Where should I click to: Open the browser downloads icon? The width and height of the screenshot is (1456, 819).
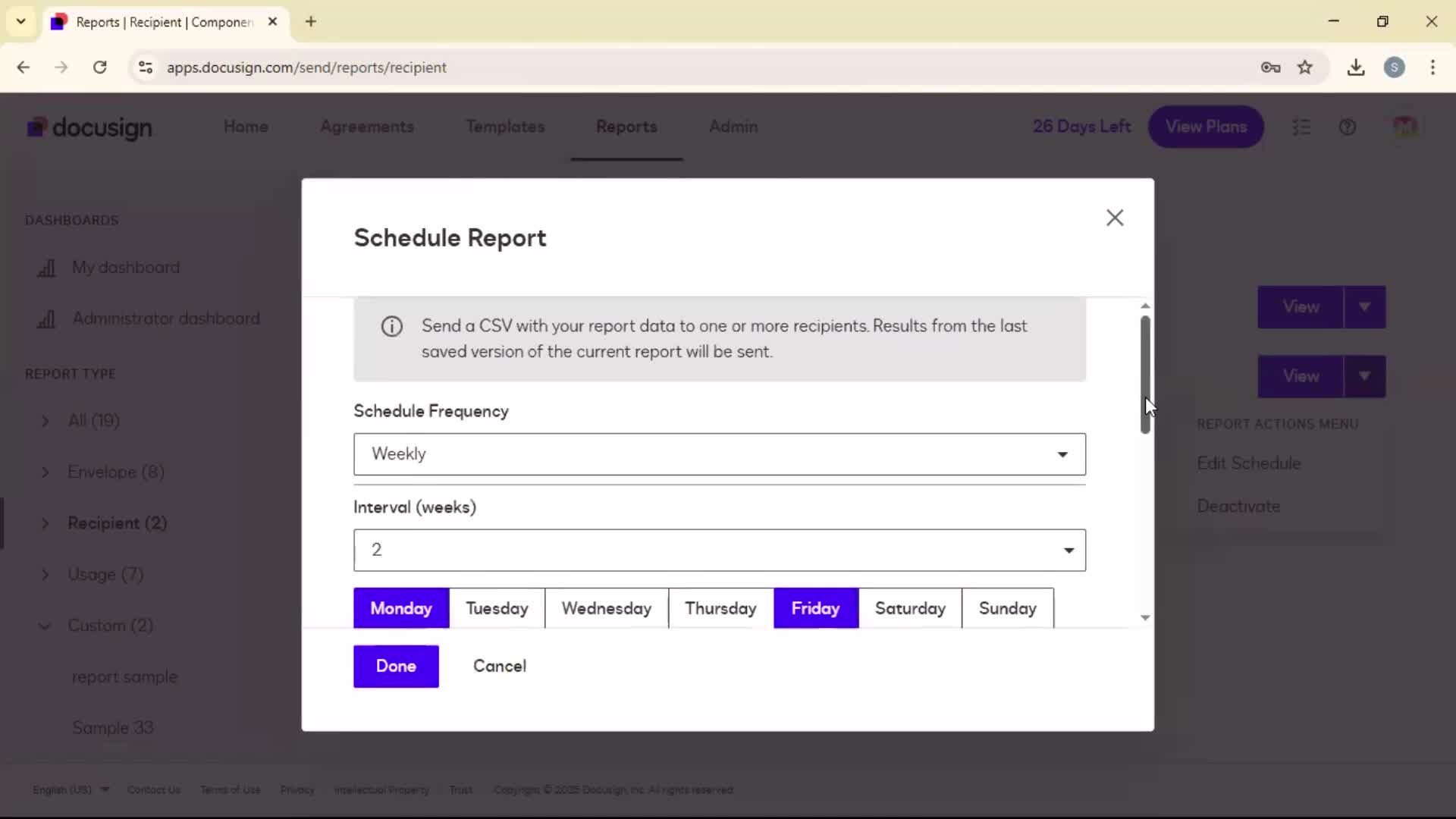tap(1355, 67)
